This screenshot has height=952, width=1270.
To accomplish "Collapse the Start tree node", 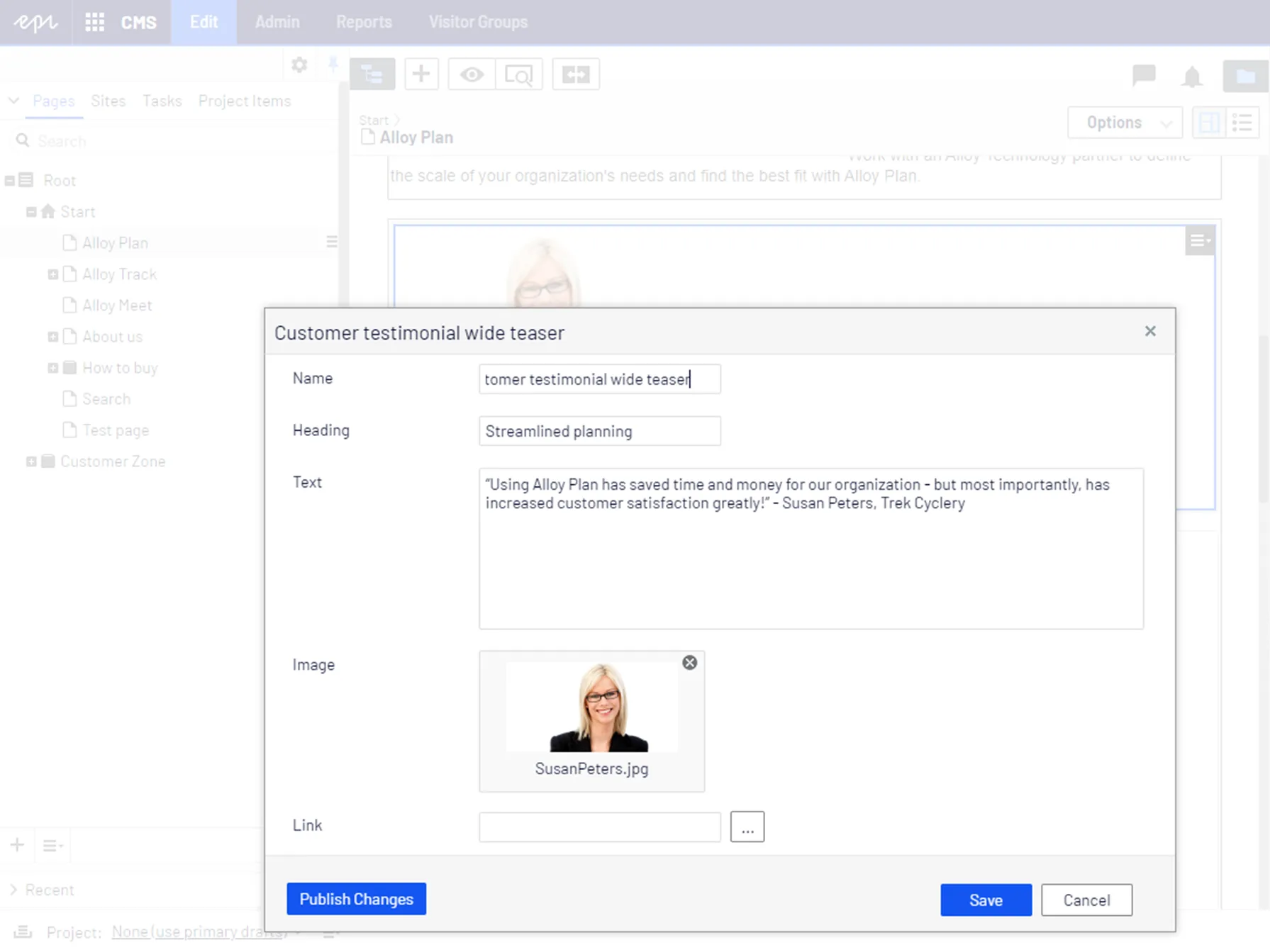I will click(x=31, y=212).
